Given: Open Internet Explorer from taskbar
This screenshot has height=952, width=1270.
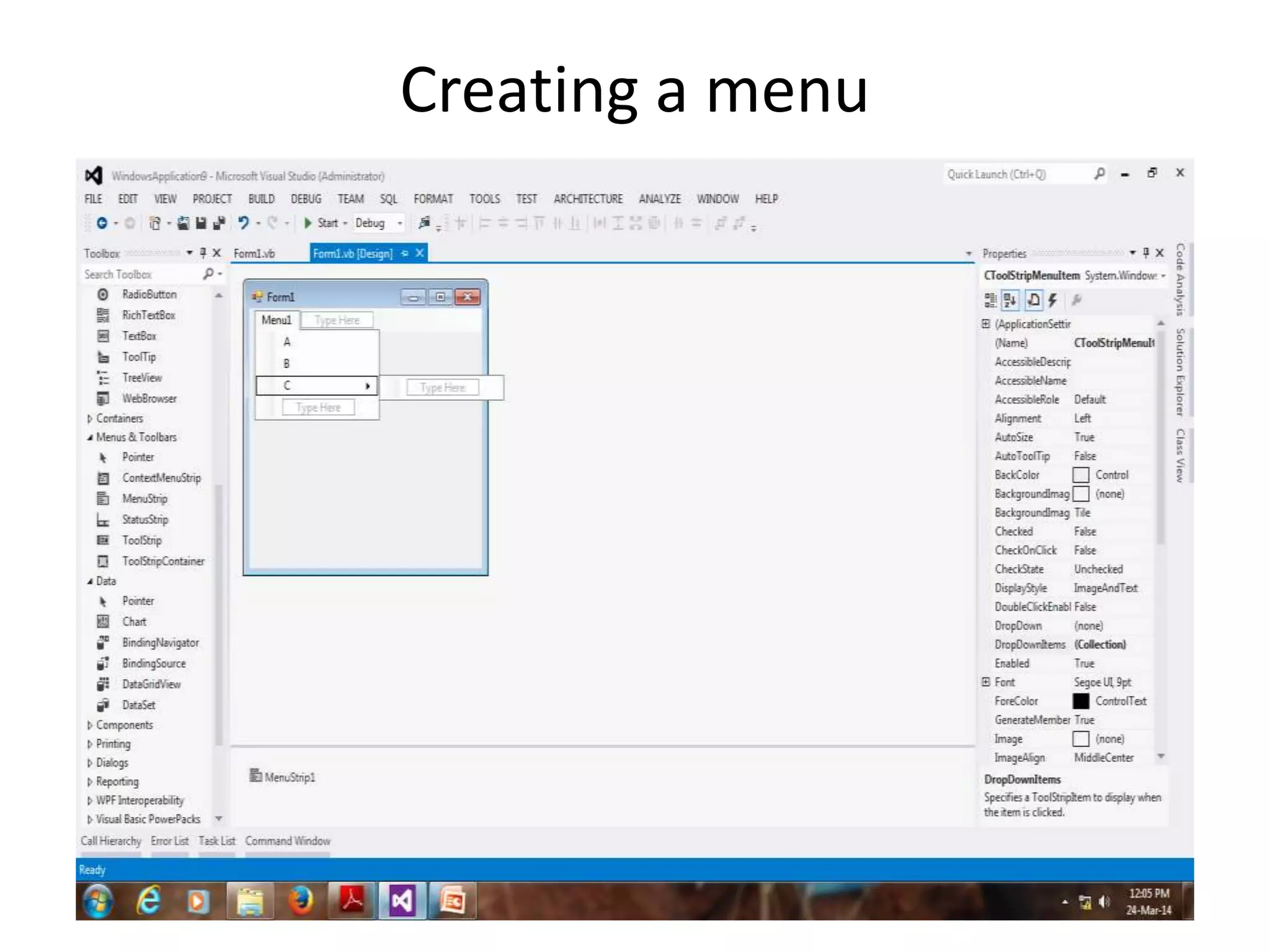Looking at the screenshot, I should 149,901.
